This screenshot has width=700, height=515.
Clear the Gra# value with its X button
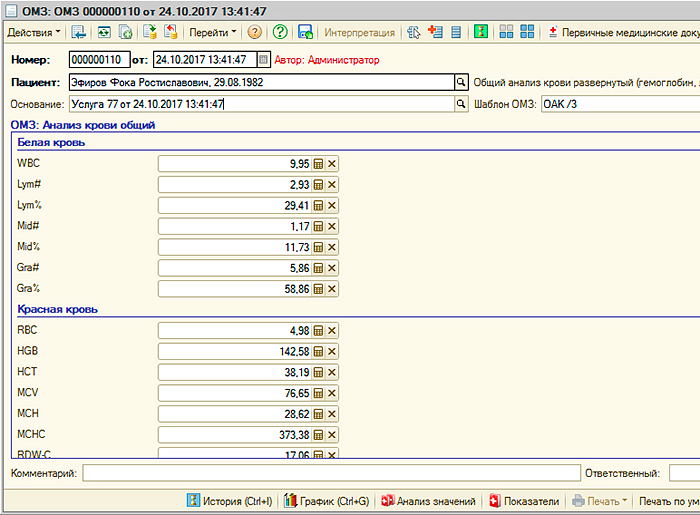tap(332, 268)
